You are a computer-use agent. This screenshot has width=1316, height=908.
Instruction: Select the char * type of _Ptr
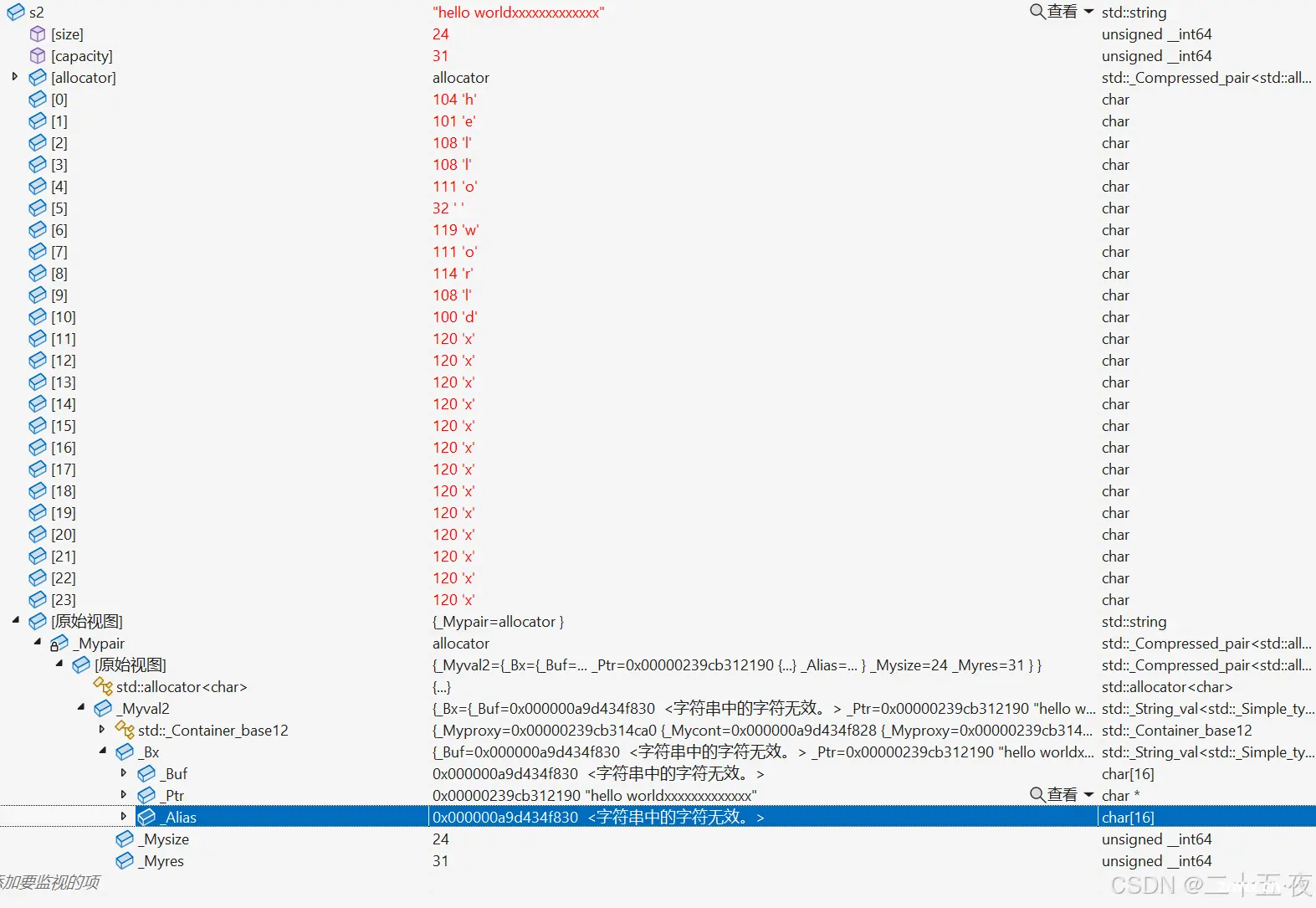(x=1121, y=796)
